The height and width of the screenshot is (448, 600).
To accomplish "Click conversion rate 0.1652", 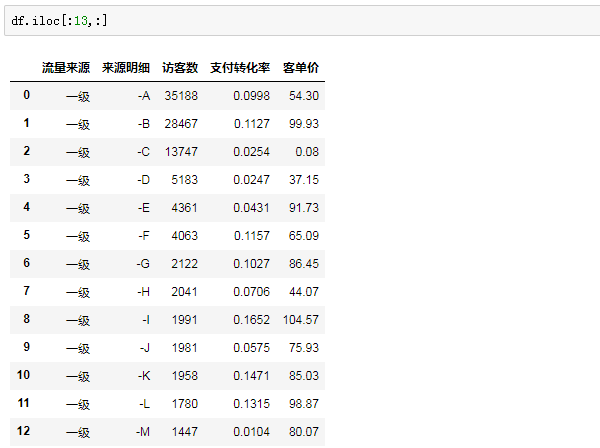I will [251, 320].
